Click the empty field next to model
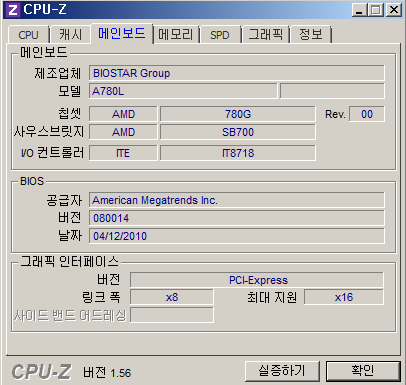406x385 pixels. tap(332, 91)
